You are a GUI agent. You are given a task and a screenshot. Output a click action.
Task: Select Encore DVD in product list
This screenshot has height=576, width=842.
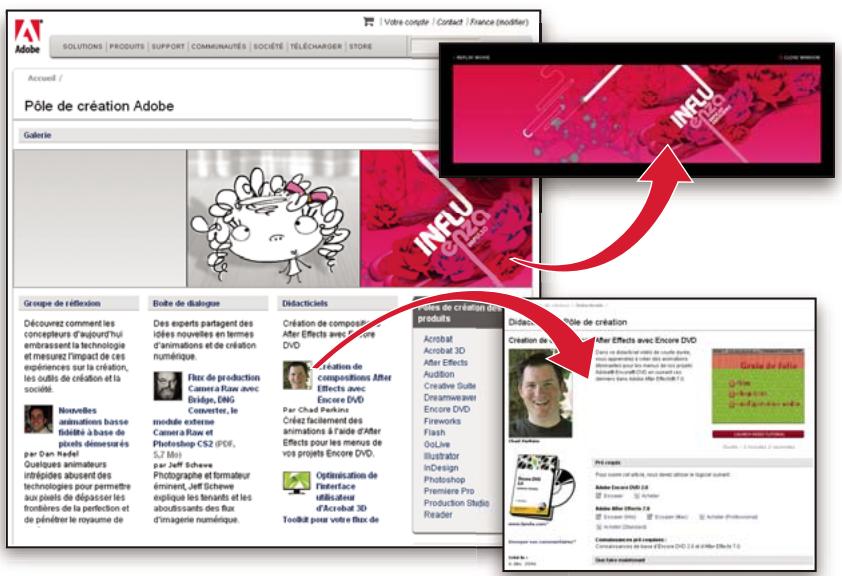(x=447, y=410)
